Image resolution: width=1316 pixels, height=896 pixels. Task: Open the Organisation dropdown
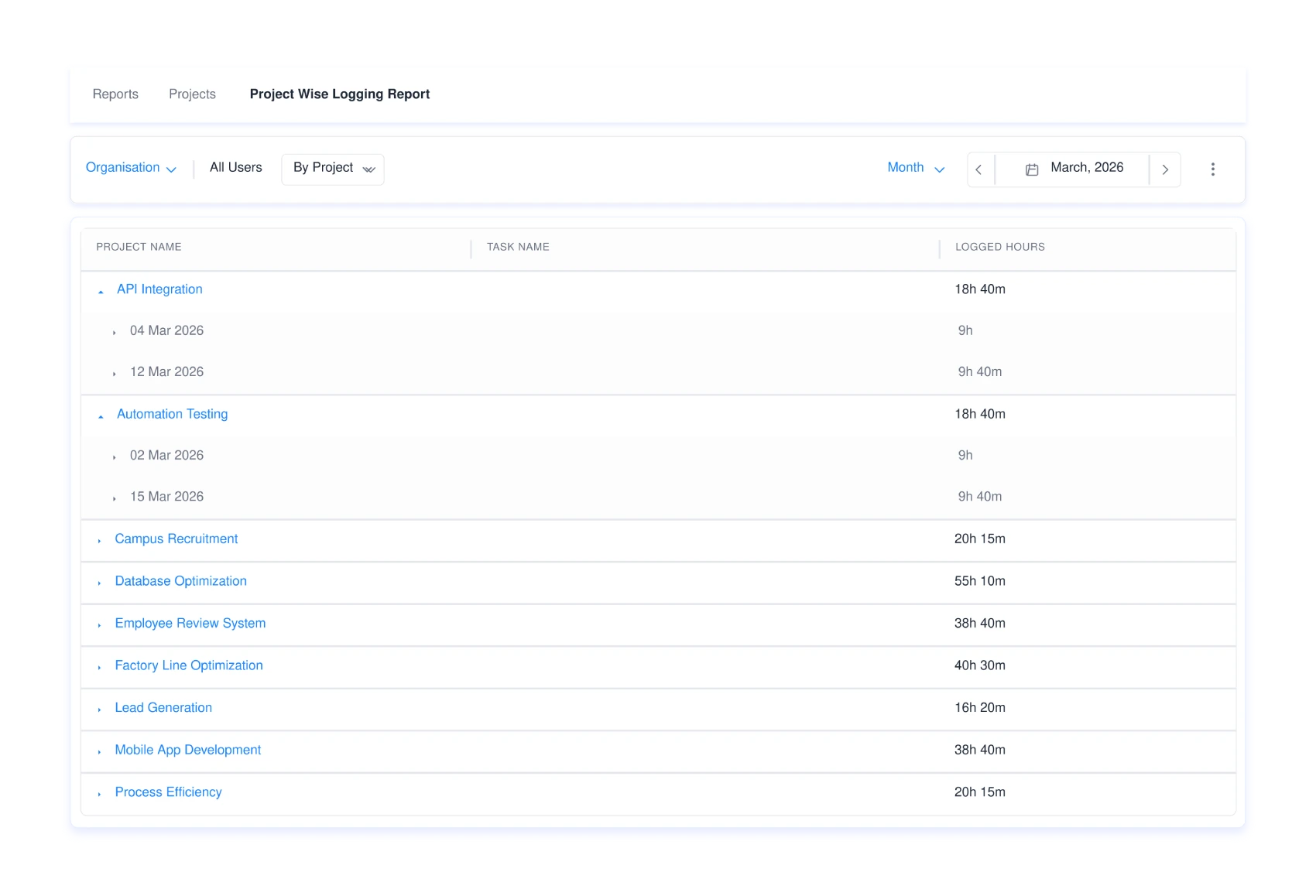point(131,168)
